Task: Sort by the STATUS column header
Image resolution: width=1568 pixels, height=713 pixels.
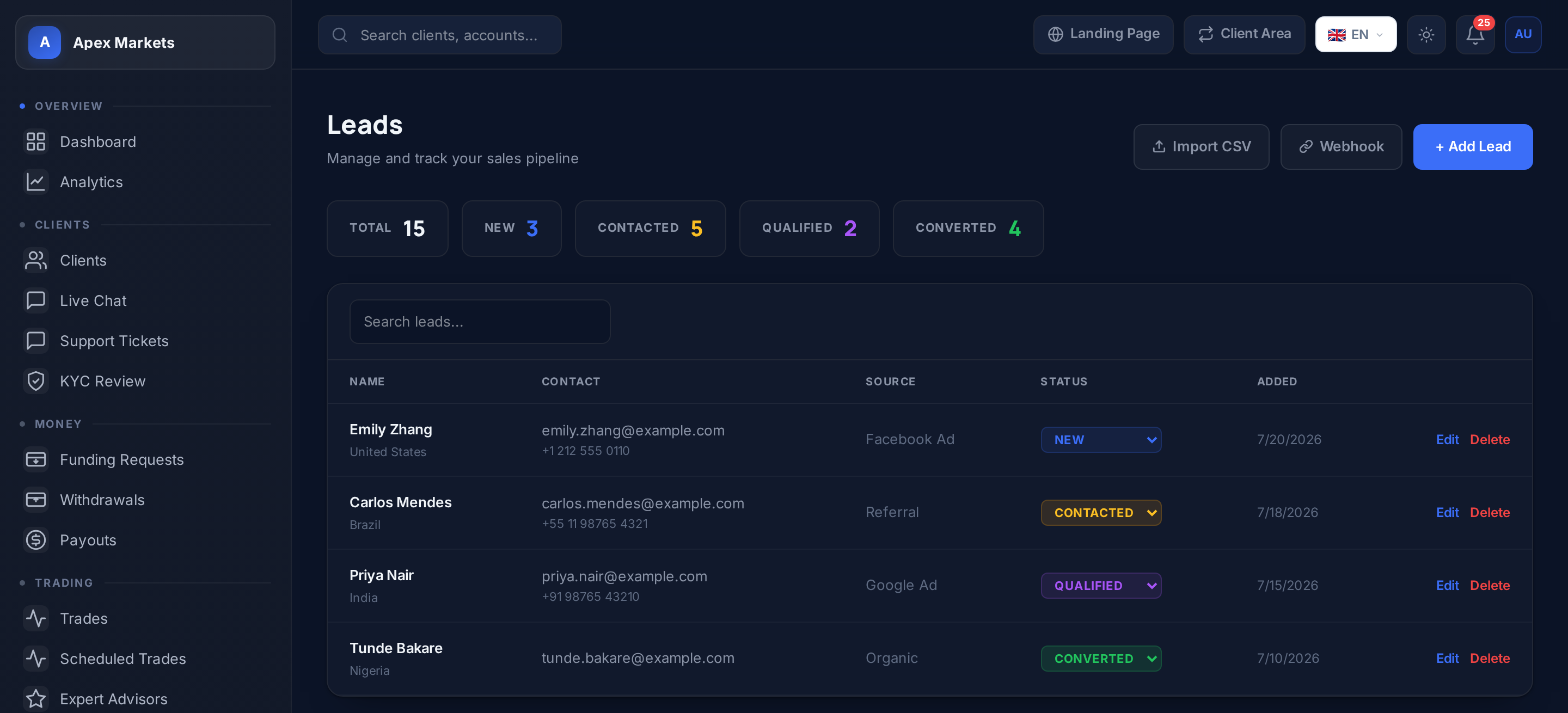Action: tap(1063, 382)
